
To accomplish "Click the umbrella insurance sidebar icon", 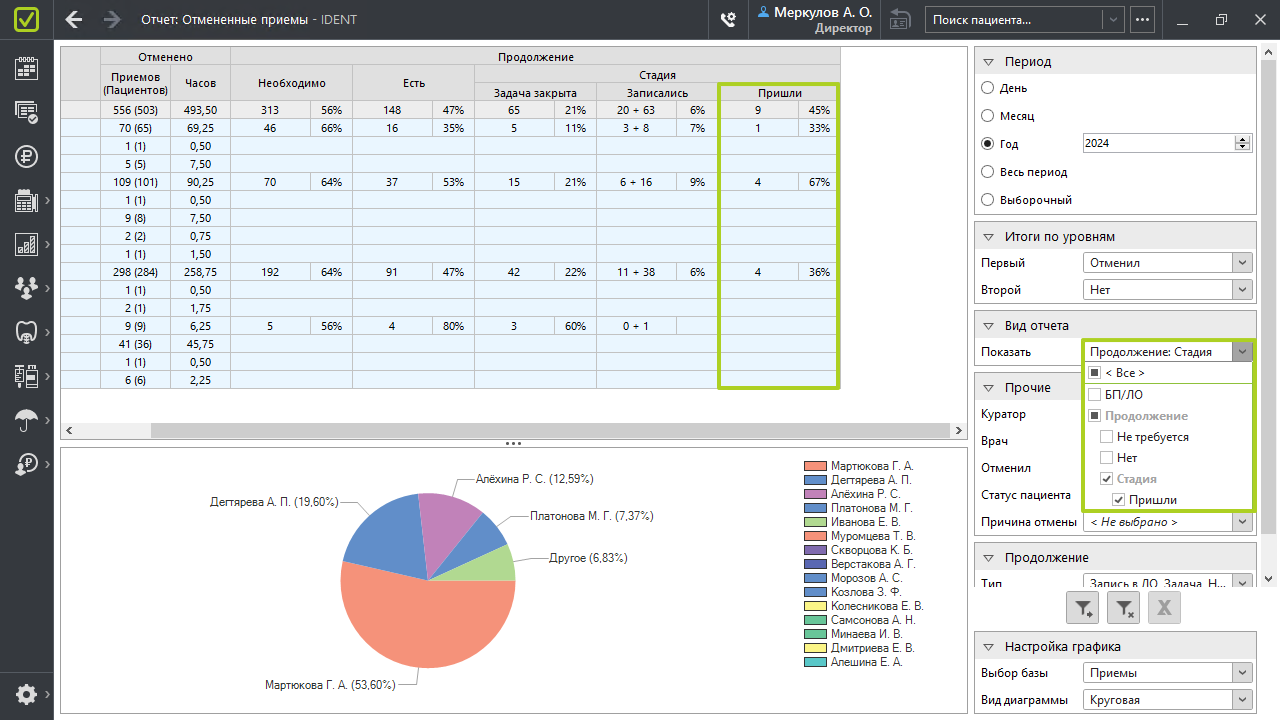I will coord(26,420).
